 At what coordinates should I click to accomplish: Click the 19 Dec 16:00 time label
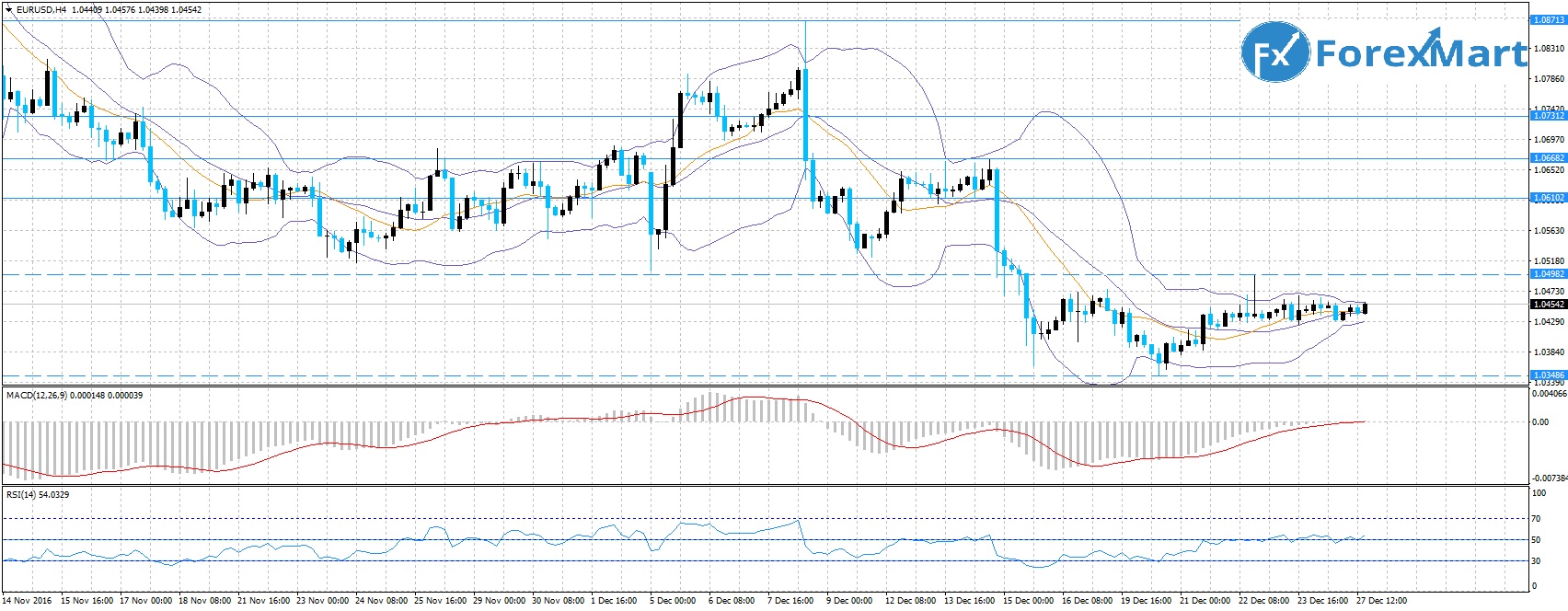[1147, 601]
